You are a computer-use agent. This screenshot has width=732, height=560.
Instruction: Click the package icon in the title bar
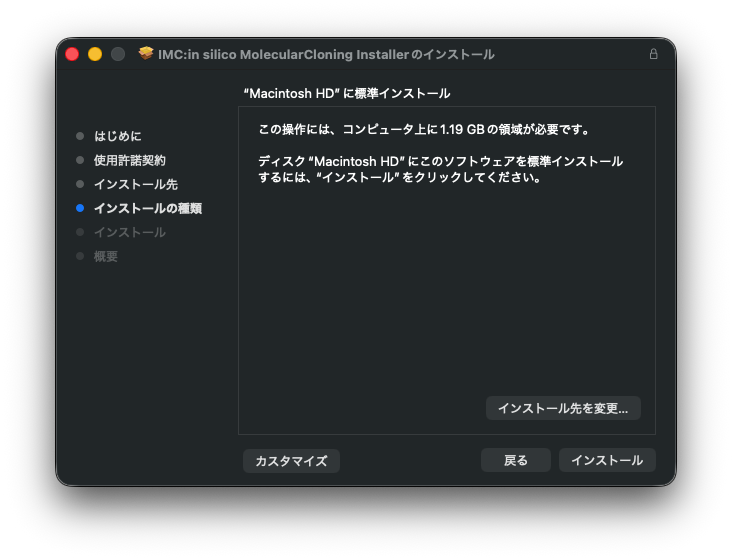146,54
